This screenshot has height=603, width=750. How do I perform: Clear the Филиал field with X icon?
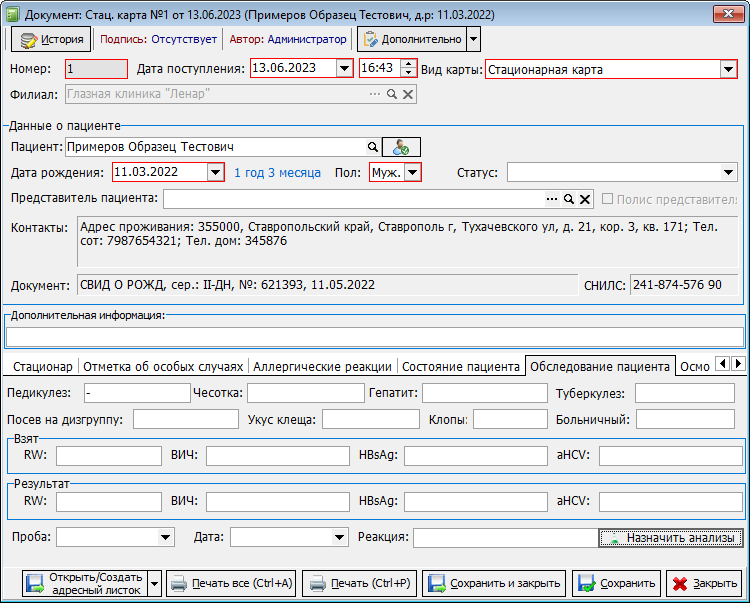[408, 94]
